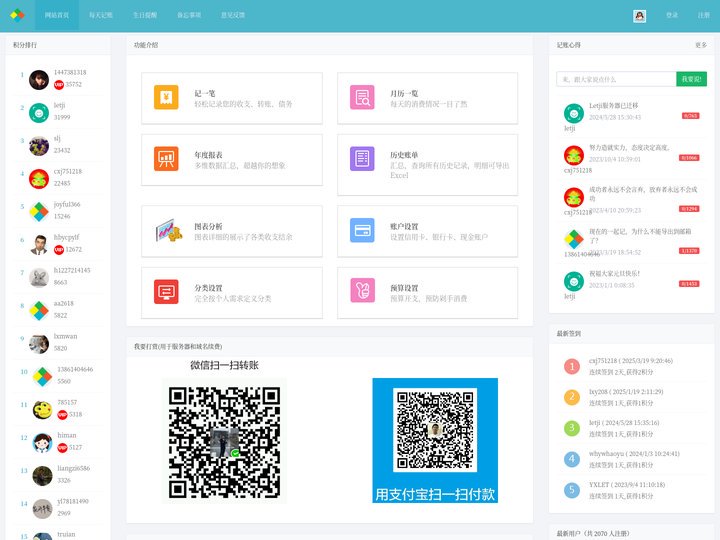This screenshot has width=720, height=540.
Task: Click the 注册 link in header
Action: point(704,15)
